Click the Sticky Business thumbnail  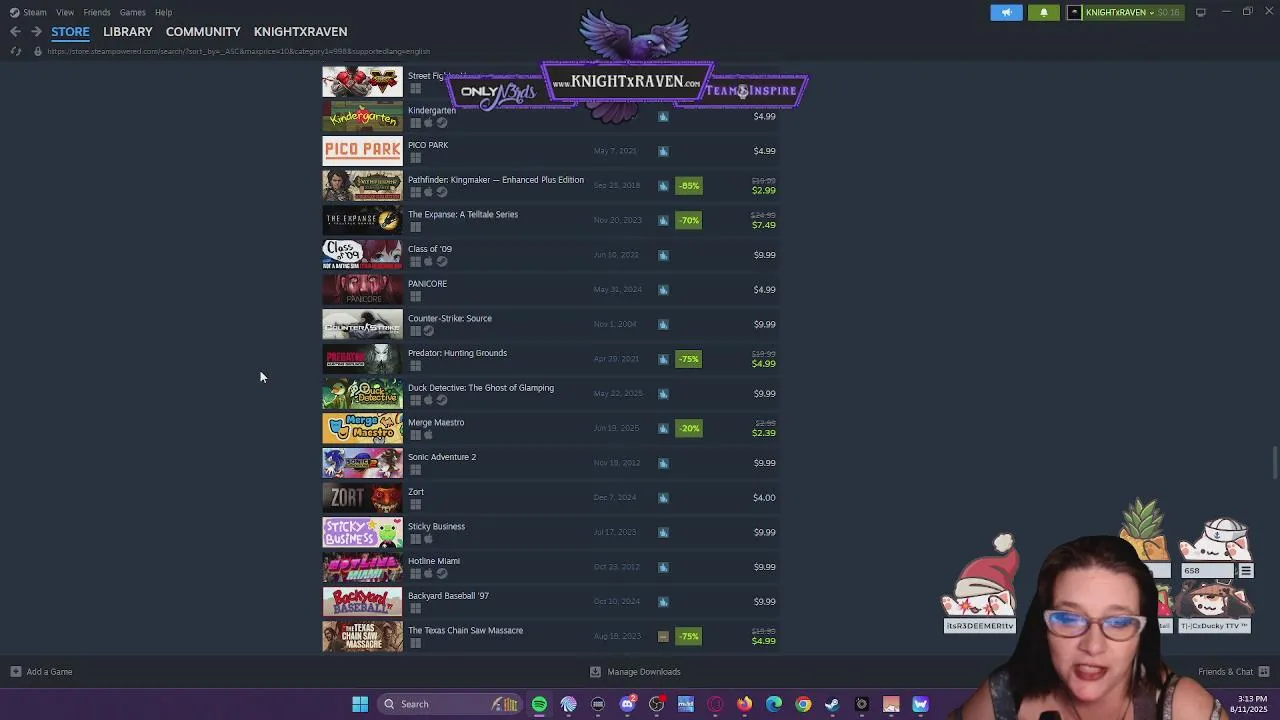click(362, 532)
